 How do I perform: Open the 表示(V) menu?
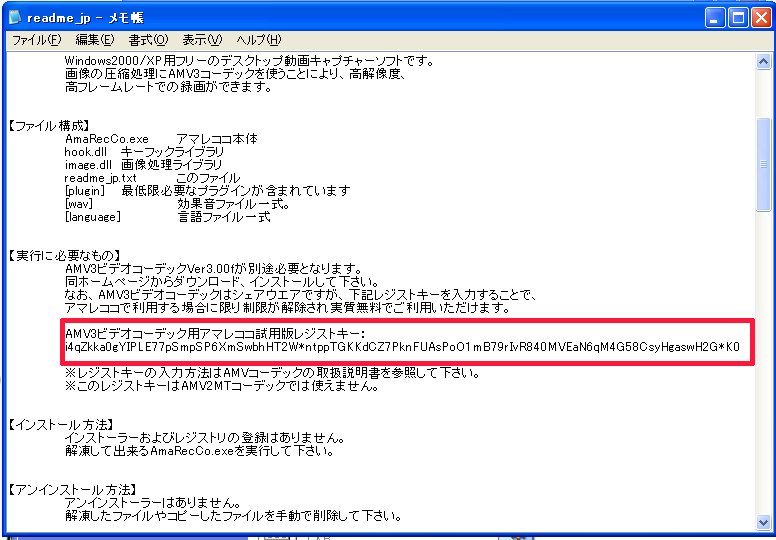[202, 40]
